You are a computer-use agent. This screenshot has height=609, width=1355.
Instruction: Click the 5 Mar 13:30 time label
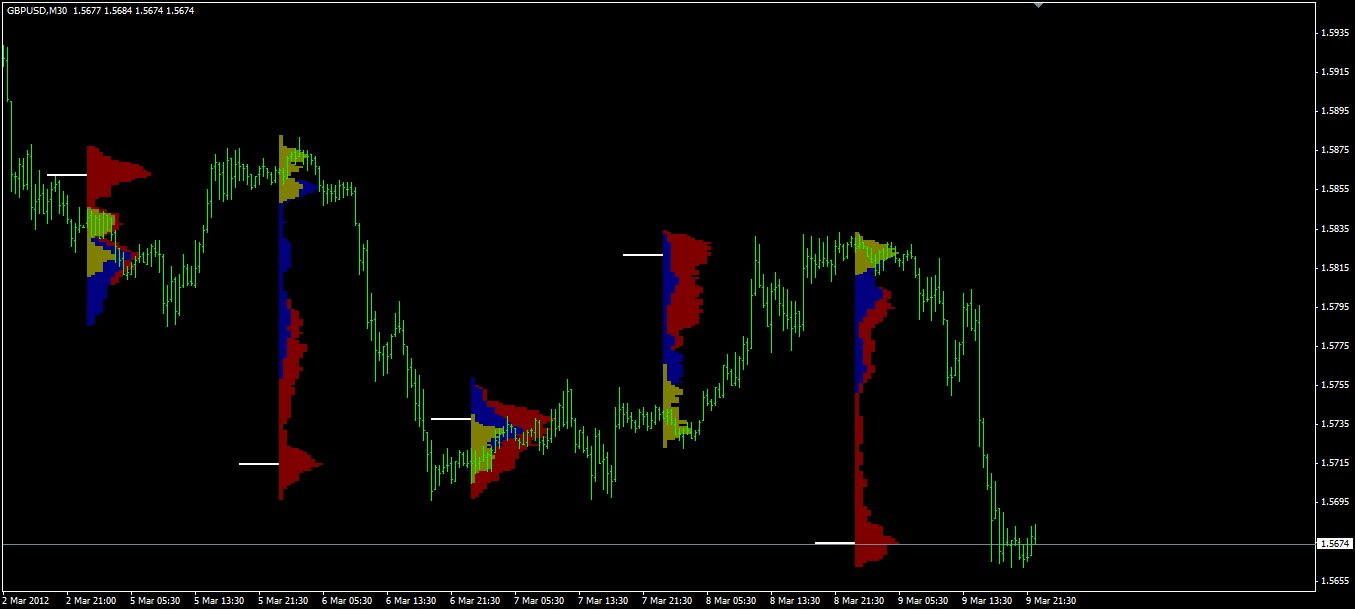pos(219,601)
